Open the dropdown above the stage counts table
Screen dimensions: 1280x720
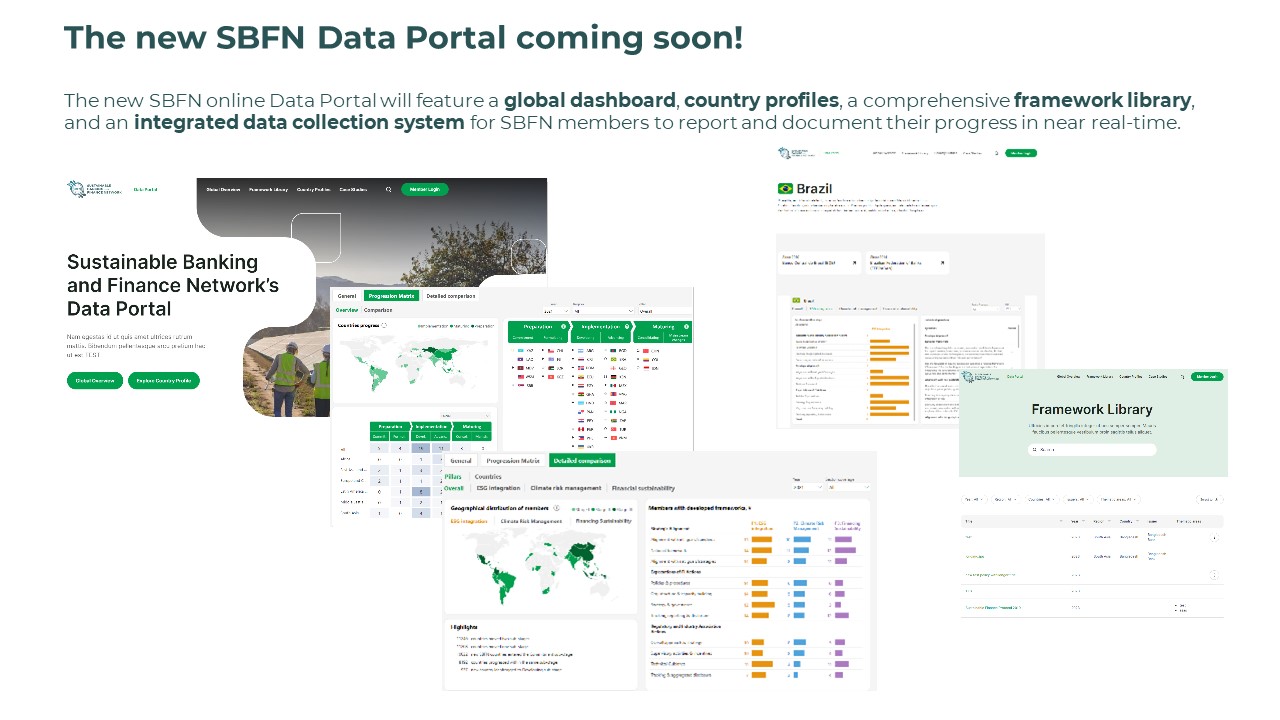[x=465, y=415]
